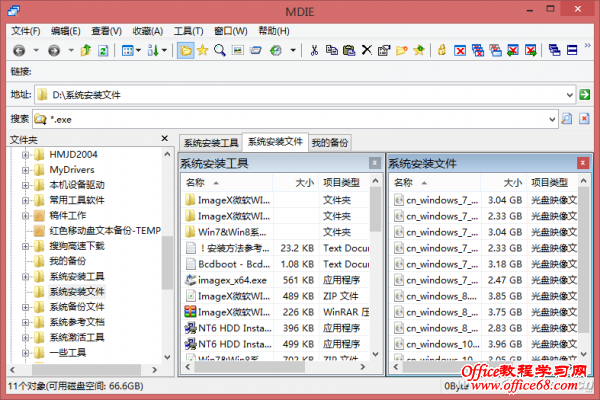Select the 常用工具软件 tree folder
600x400 pixels.
tap(77, 200)
